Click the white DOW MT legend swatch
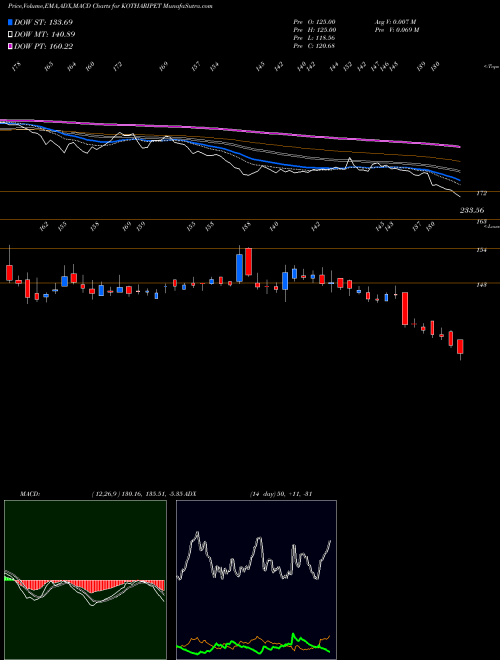 click(10, 35)
